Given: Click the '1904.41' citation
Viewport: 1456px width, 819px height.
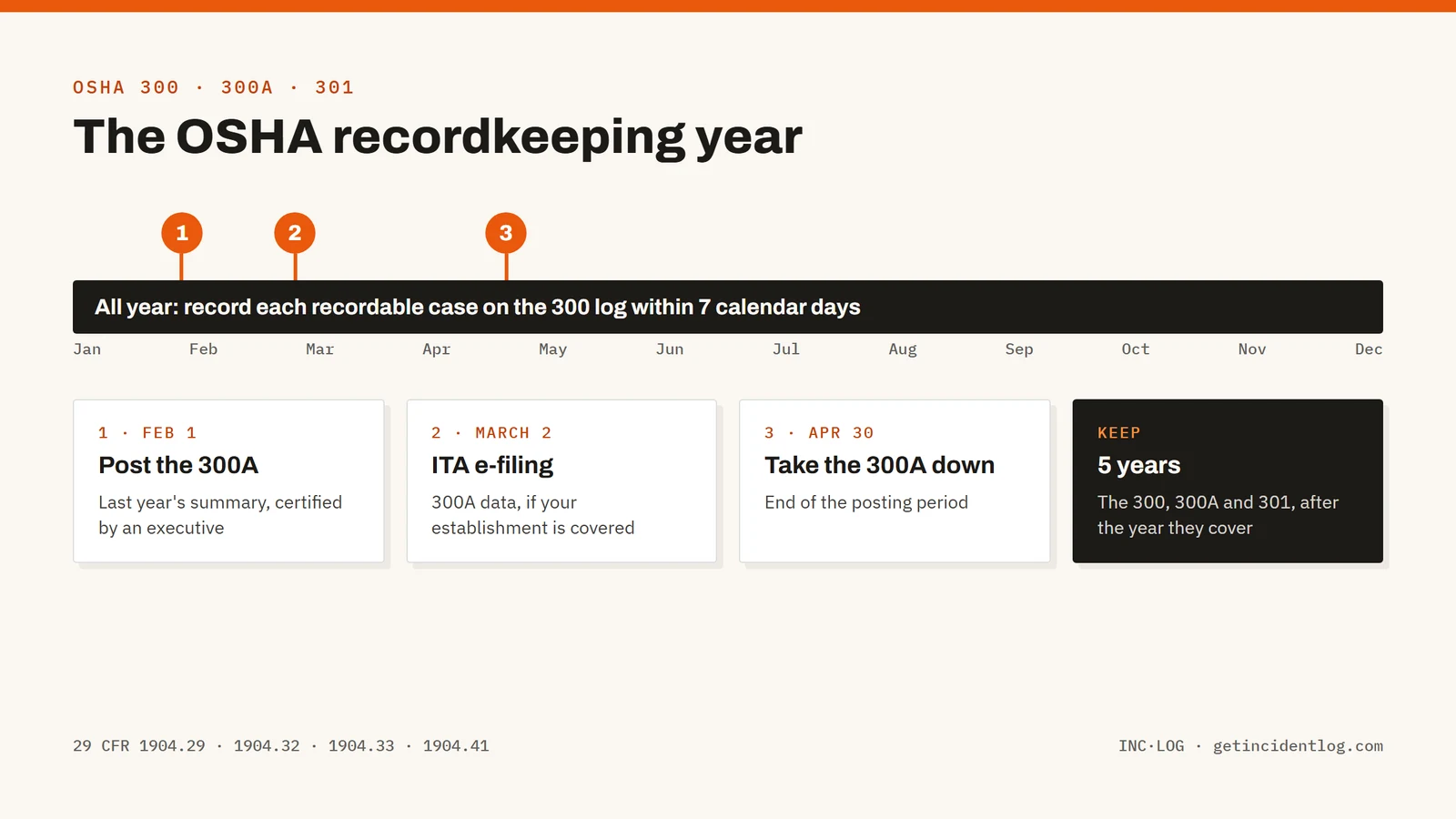Looking at the screenshot, I should (456, 746).
